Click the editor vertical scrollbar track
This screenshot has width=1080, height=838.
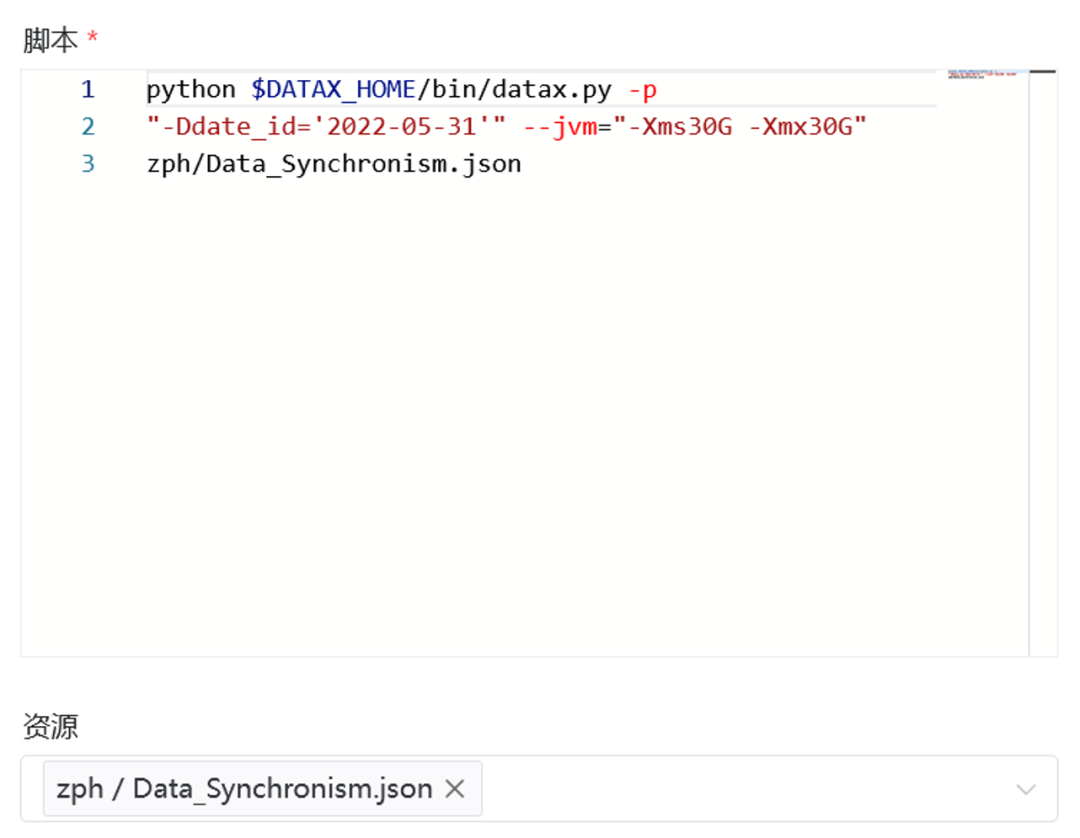point(1043,363)
